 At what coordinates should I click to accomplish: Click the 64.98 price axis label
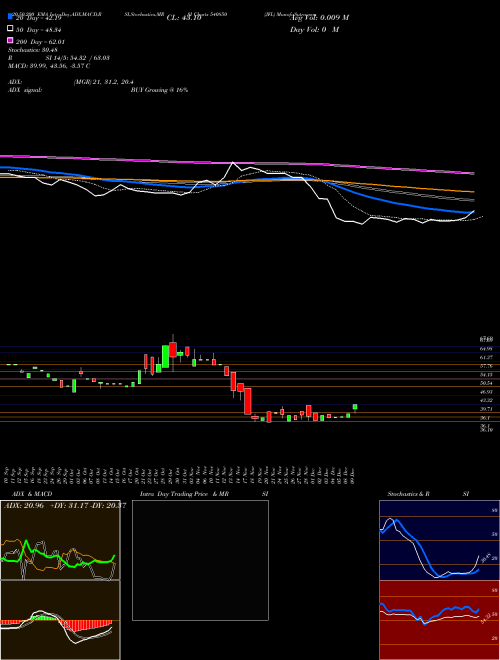coord(486,349)
